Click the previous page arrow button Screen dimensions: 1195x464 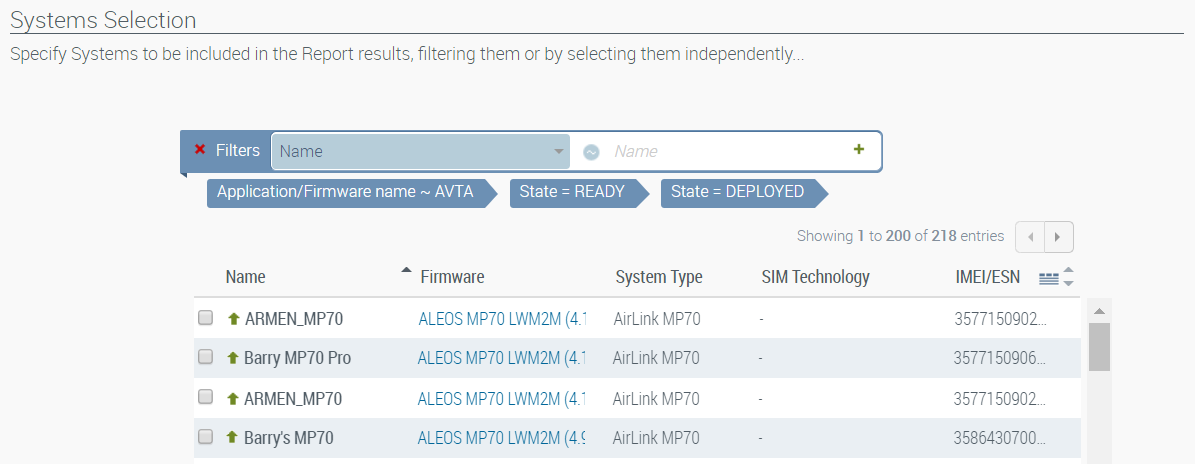coord(1030,237)
